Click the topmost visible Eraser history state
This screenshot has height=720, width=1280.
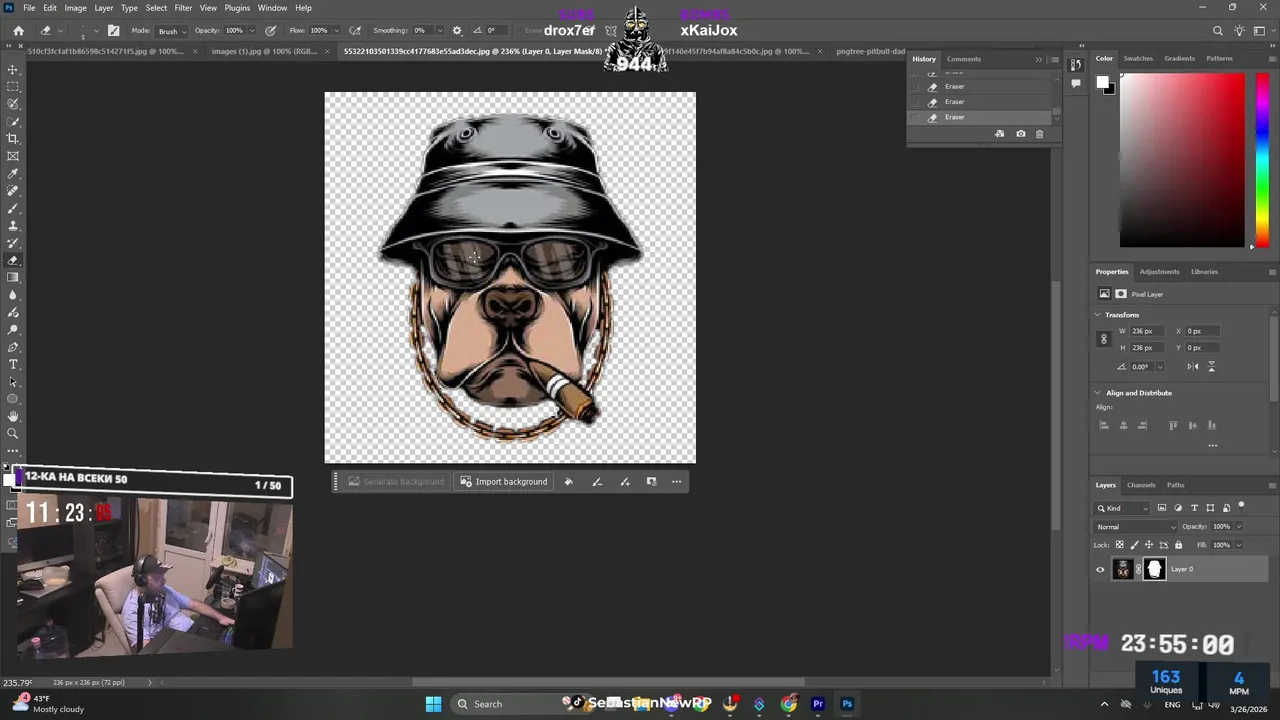coord(980,86)
